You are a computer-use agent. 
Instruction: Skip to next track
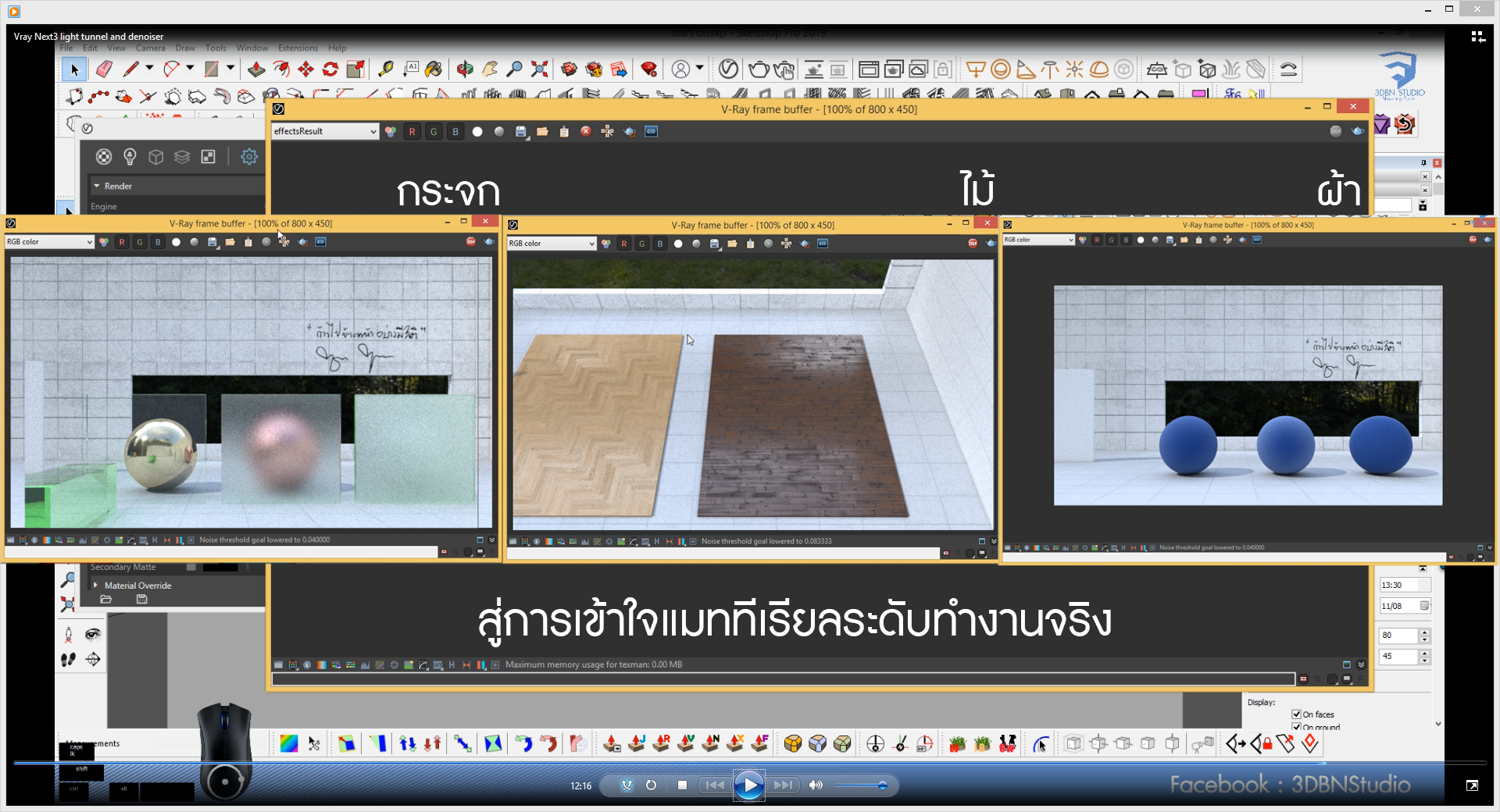(784, 785)
